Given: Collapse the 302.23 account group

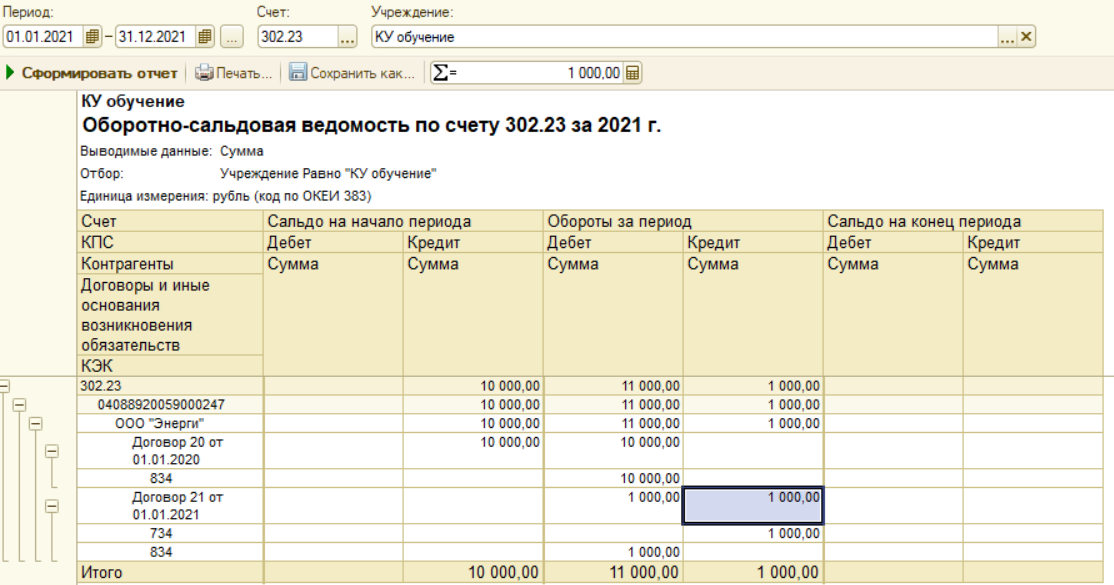Looking at the screenshot, I should pyautogui.click(x=5, y=385).
